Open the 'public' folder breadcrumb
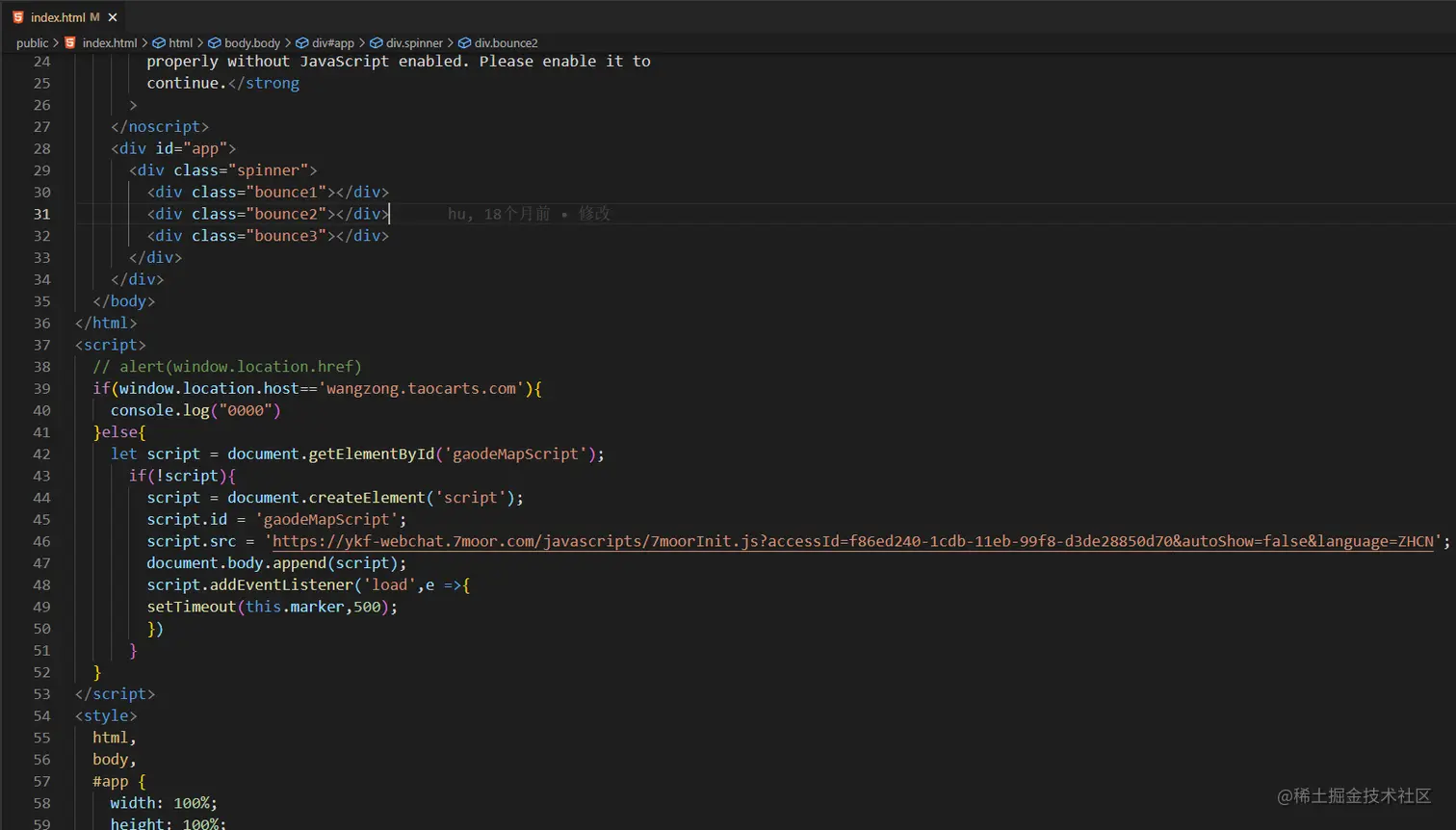Screen dimensions: 1456x830 [32, 43]
